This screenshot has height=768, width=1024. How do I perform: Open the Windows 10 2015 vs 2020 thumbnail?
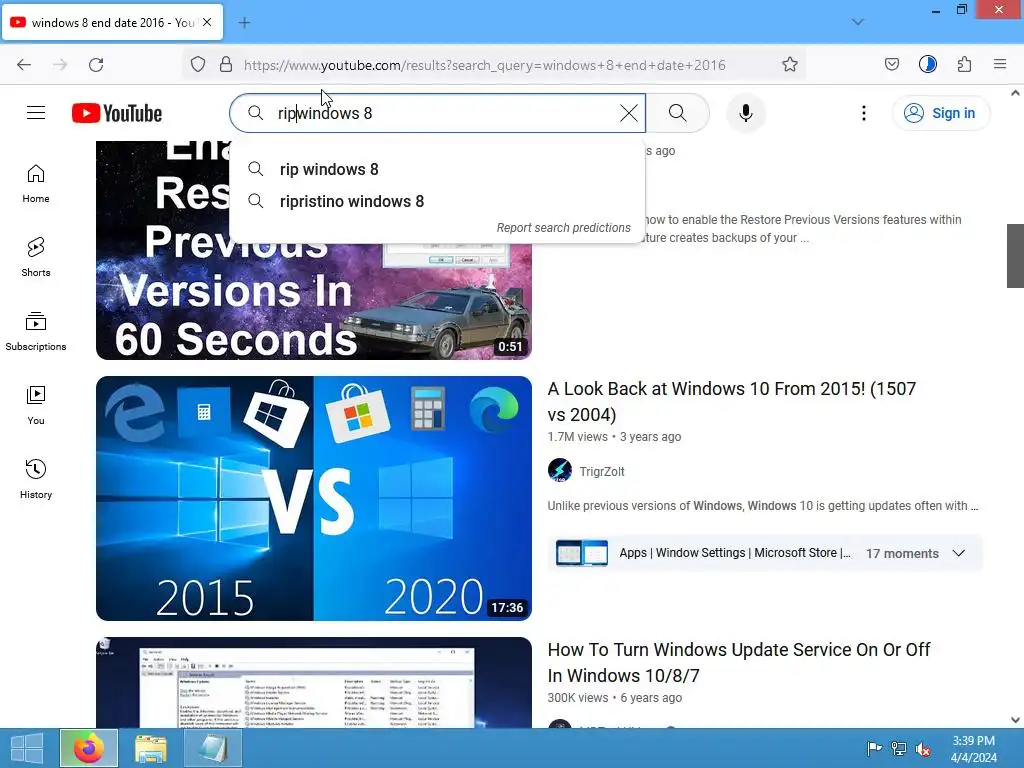tap(313, 498)
